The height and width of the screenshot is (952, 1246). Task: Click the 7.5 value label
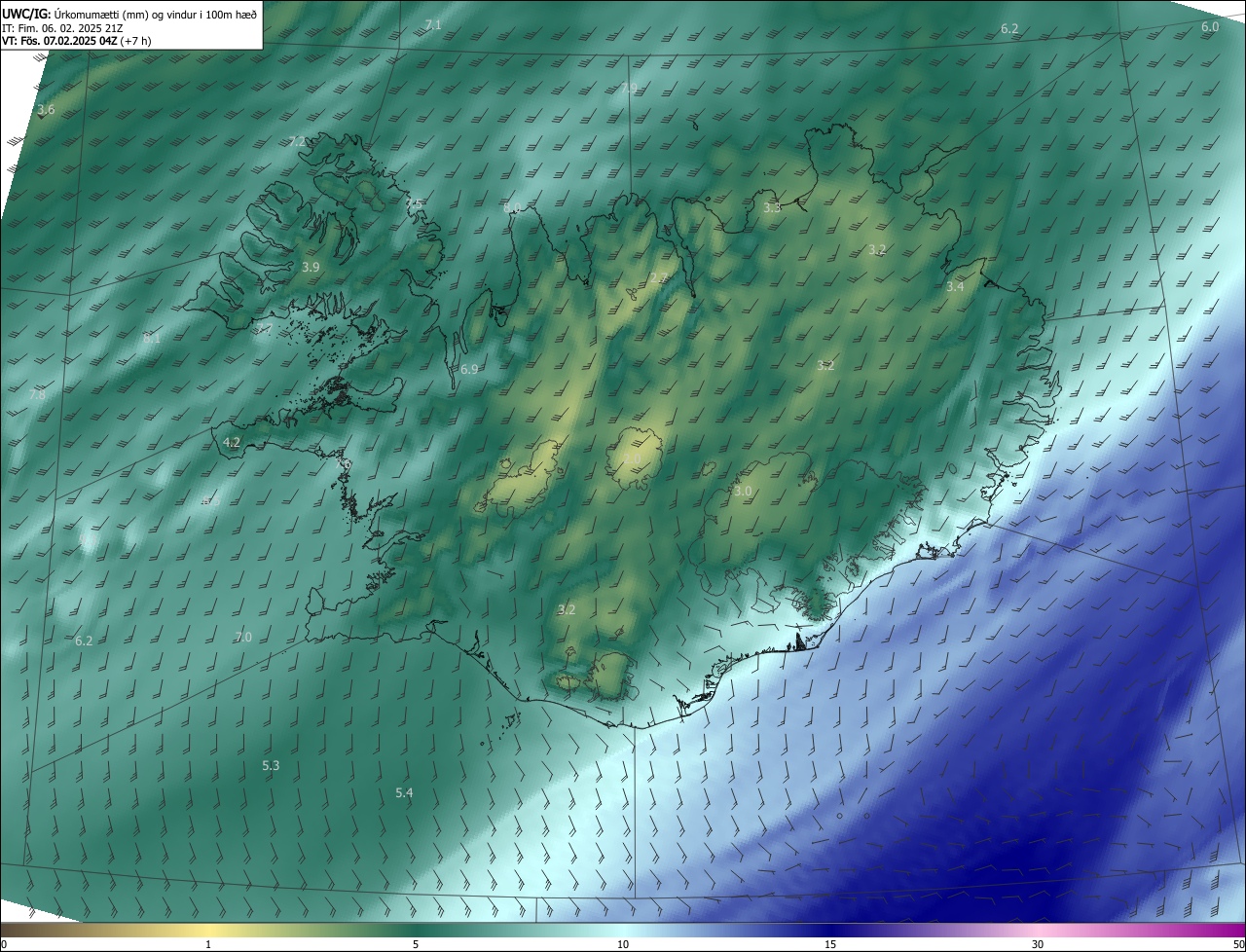coord(415,204)
